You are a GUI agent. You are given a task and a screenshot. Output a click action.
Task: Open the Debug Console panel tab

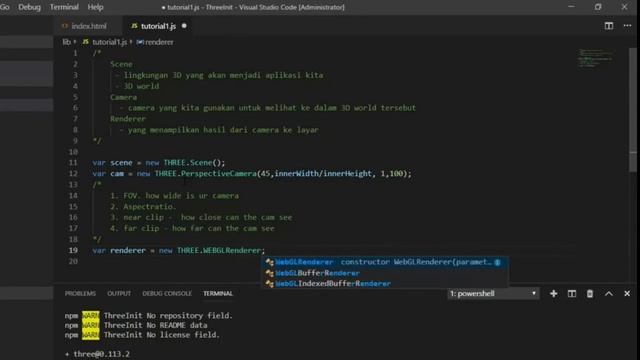coord(167,293)
